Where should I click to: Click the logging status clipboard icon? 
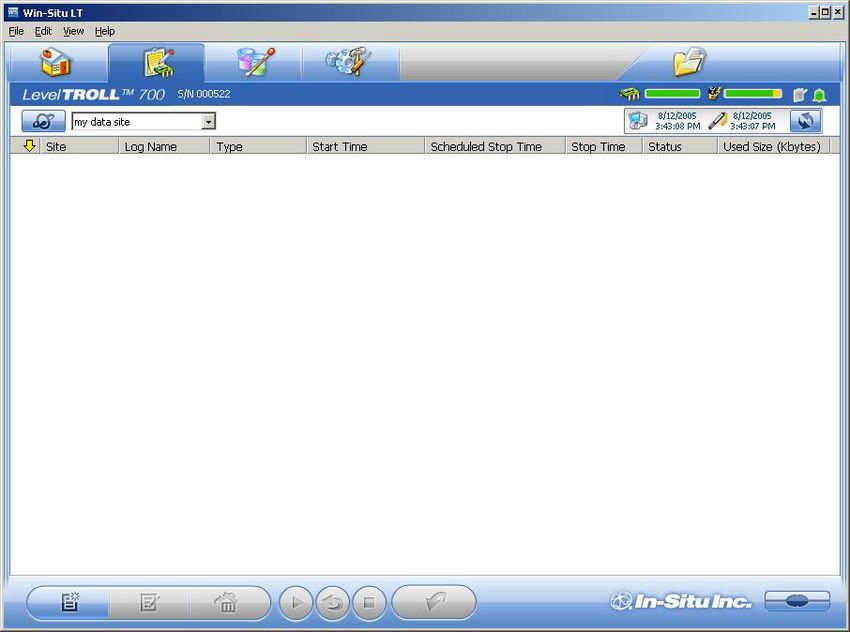[x=800, y=95]
